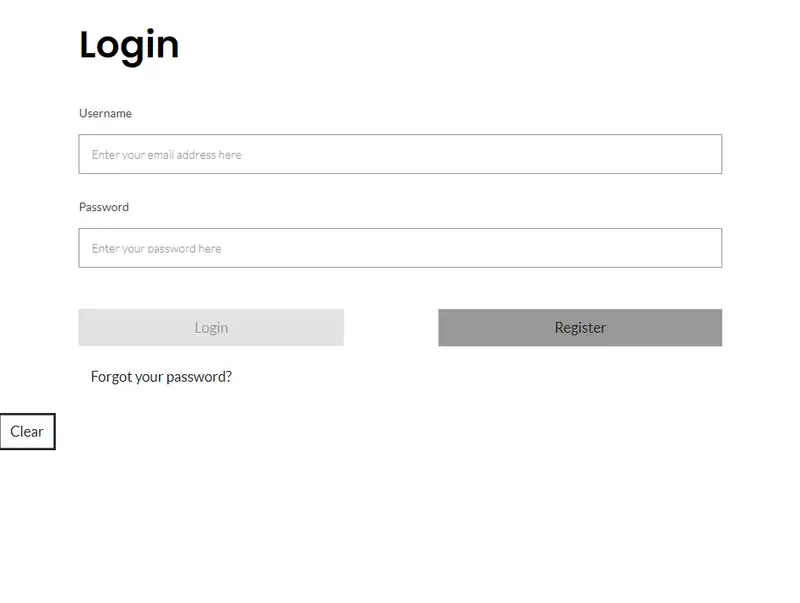Click the large bold Login title text
The height and width of the screenshot is (603, 800).
[129, 45]
